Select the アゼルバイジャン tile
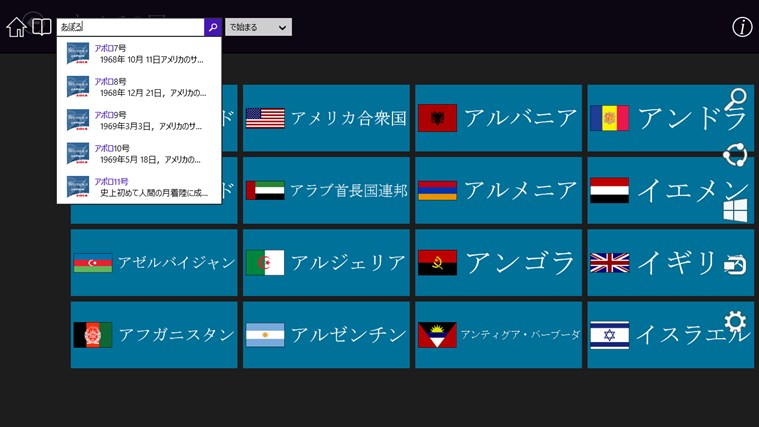 pyautogui.click(x=154, y=263)
